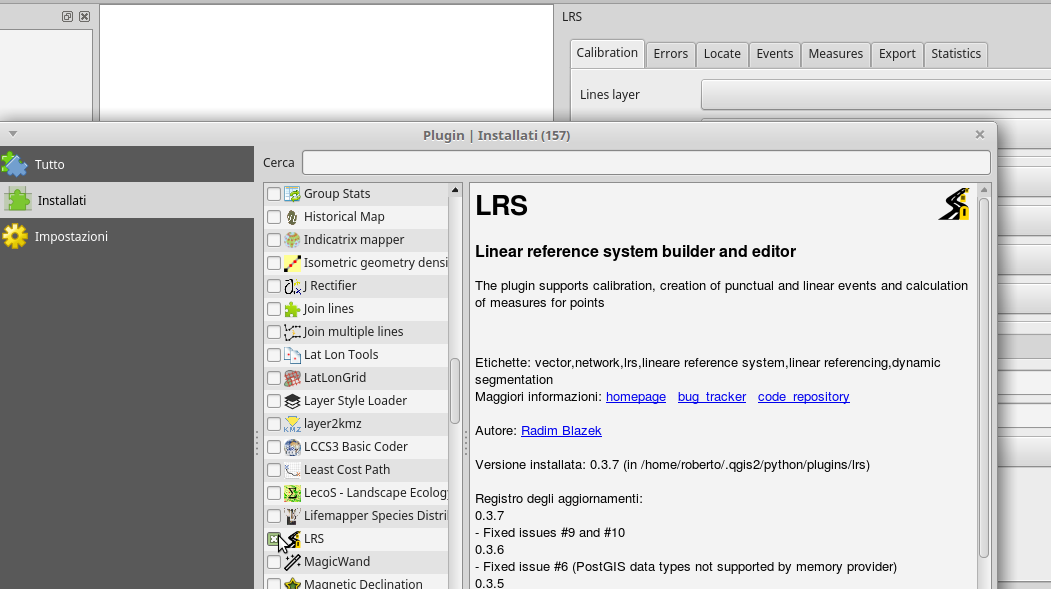Open the Export tab

[897, 54]
